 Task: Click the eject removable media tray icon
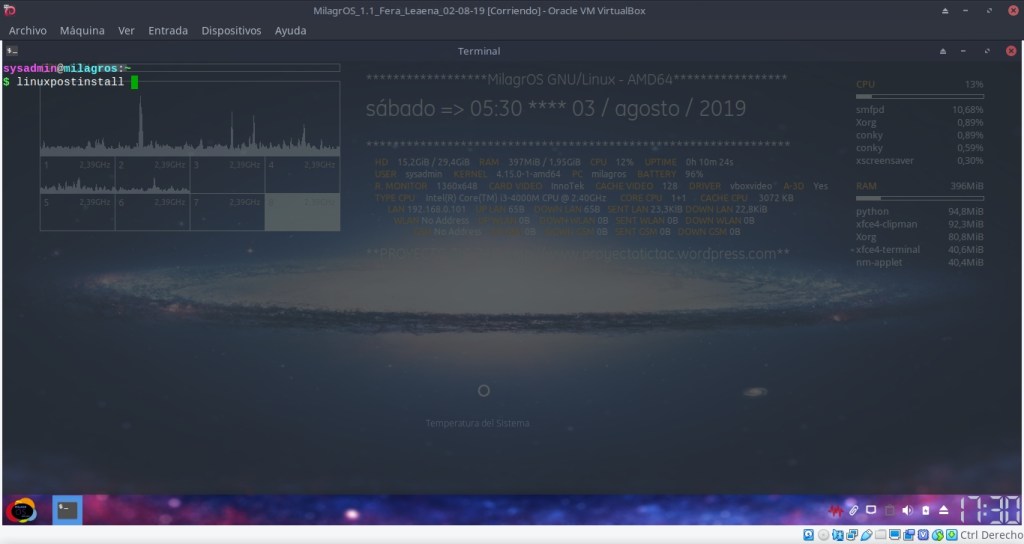coord(944,510)
